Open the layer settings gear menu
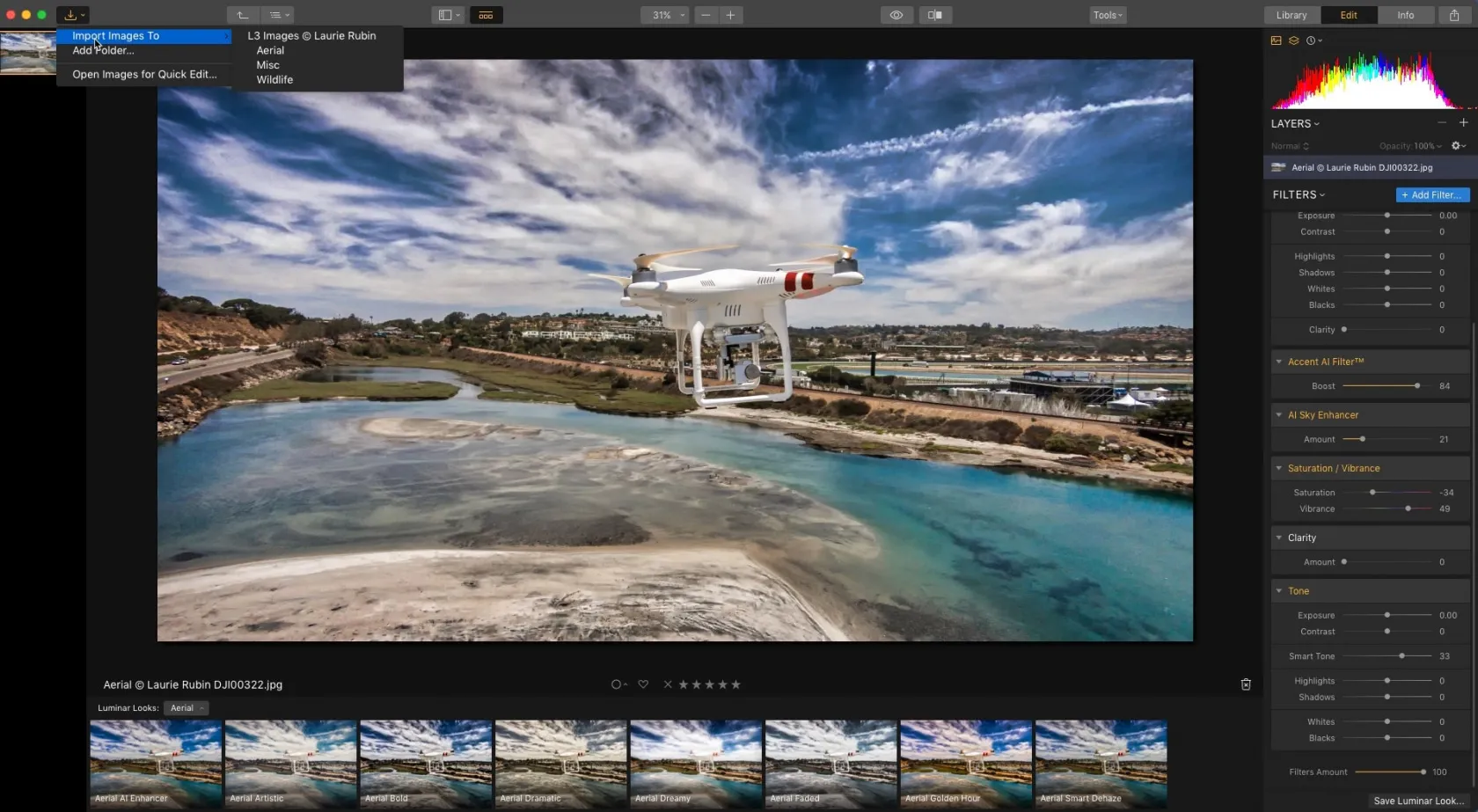 (x=1458, y=146)
